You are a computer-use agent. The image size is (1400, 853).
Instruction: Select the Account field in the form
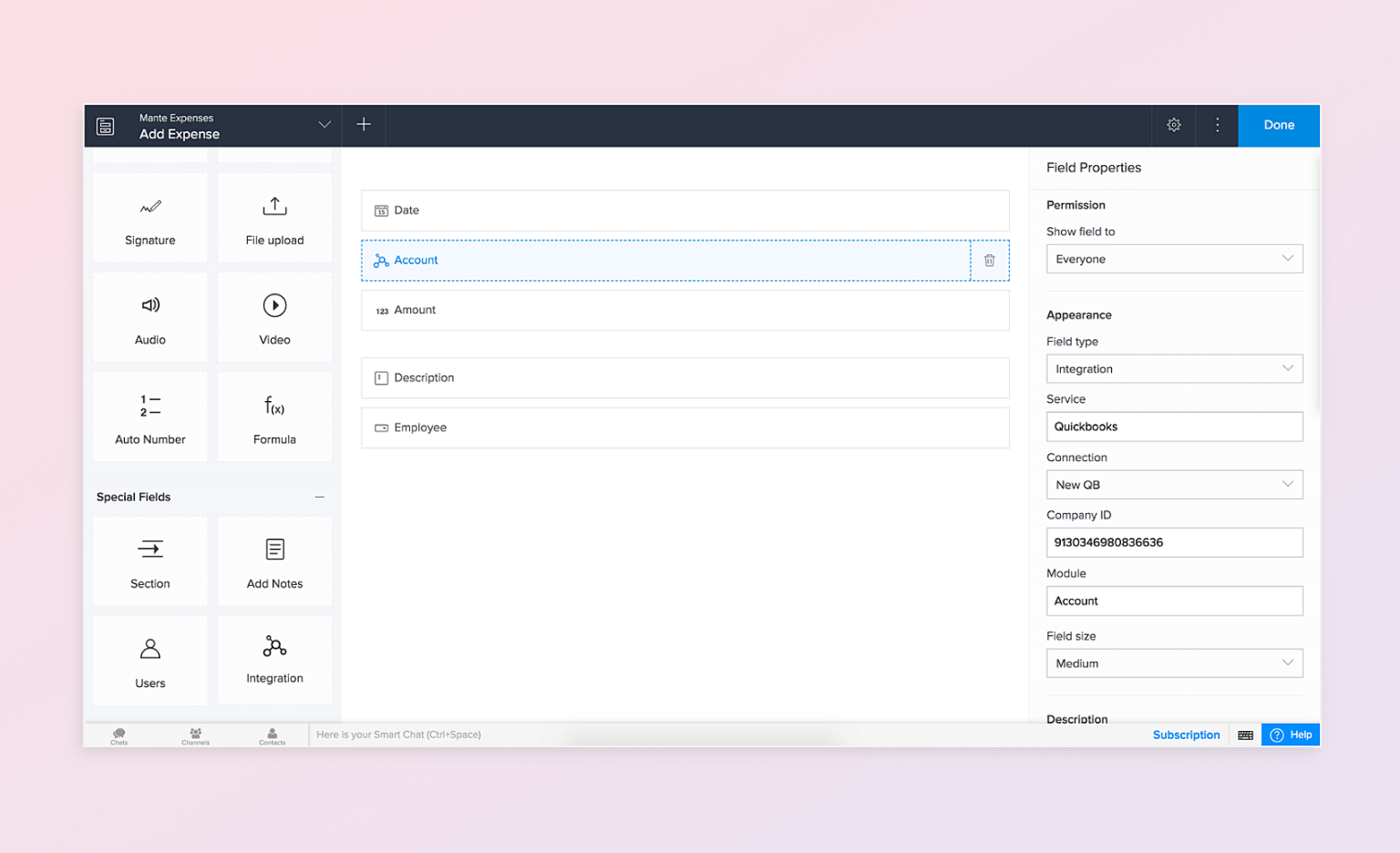tap(666, 261)
